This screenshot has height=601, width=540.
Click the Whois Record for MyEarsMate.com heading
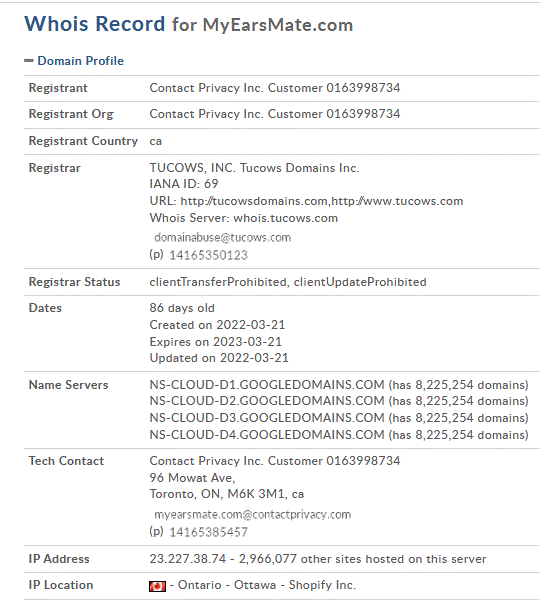coord(189,24)
